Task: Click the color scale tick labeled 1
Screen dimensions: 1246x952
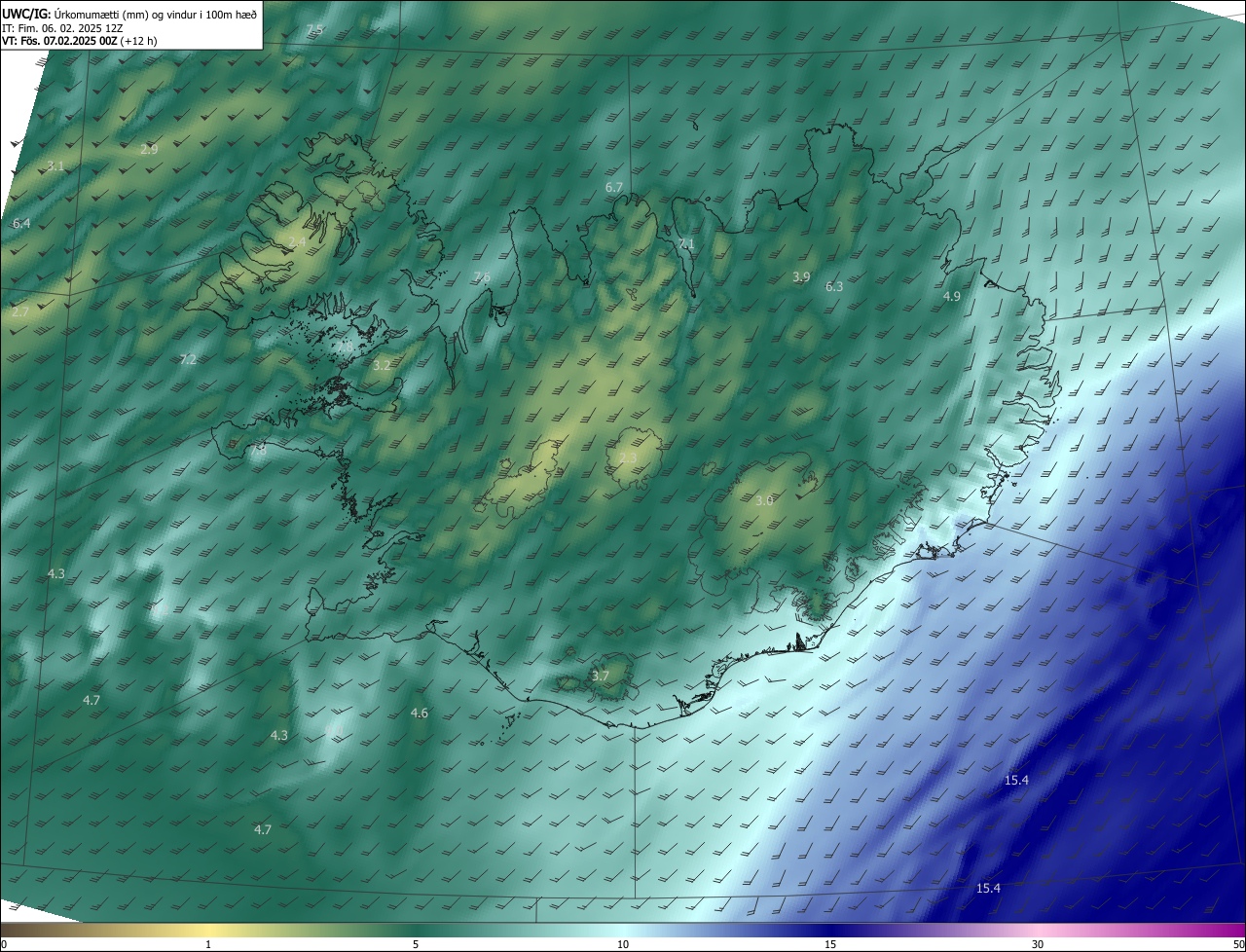Action: pyautogui.click(x=208, y=945)
